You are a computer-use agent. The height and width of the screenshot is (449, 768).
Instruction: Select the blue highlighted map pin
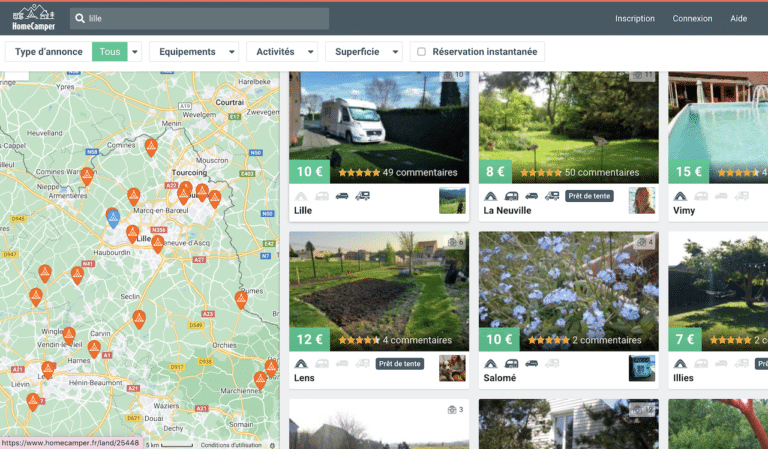click(113, 215)
